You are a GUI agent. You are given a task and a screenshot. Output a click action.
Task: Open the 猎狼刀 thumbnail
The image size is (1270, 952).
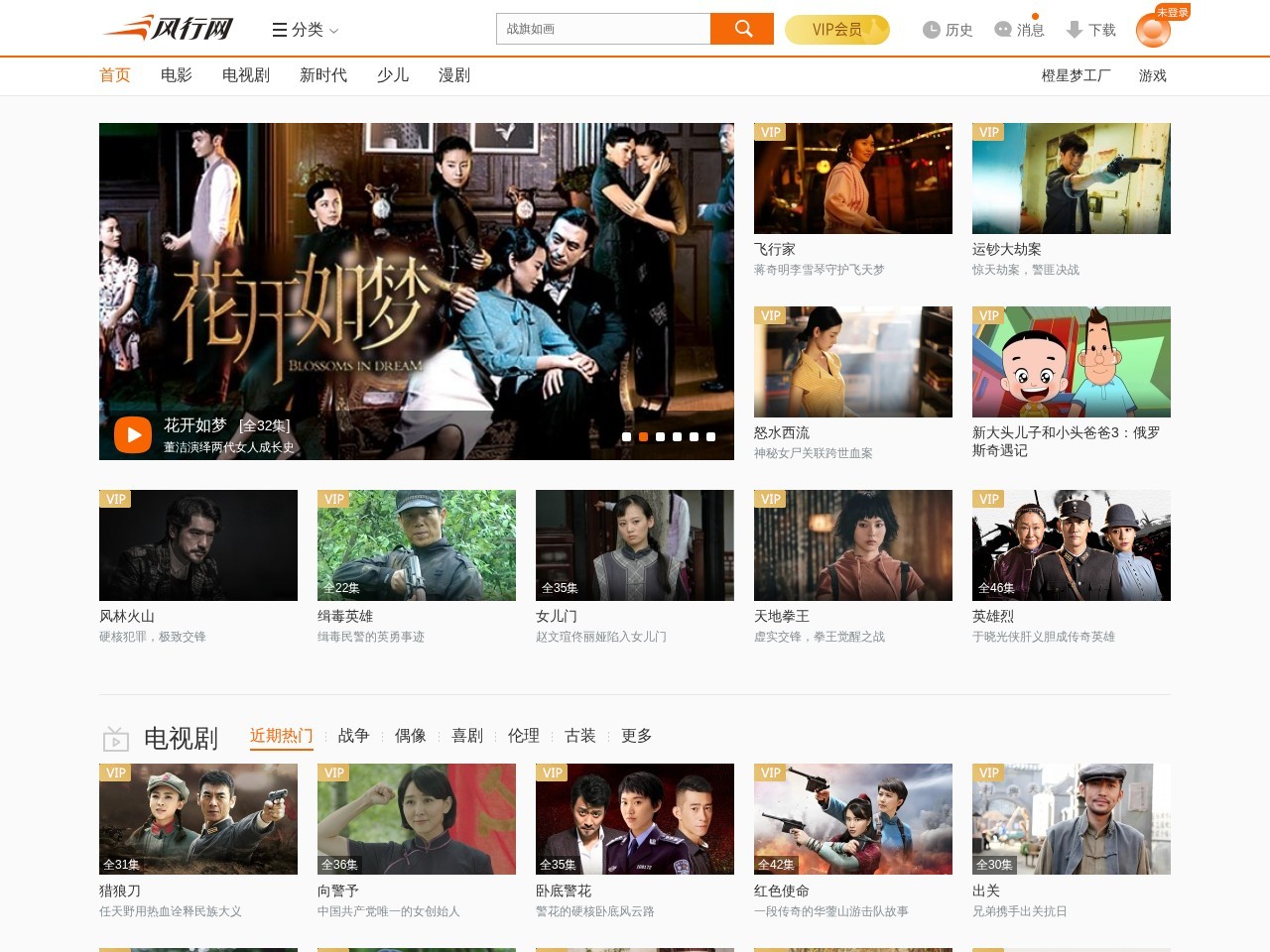click(198, 819)
